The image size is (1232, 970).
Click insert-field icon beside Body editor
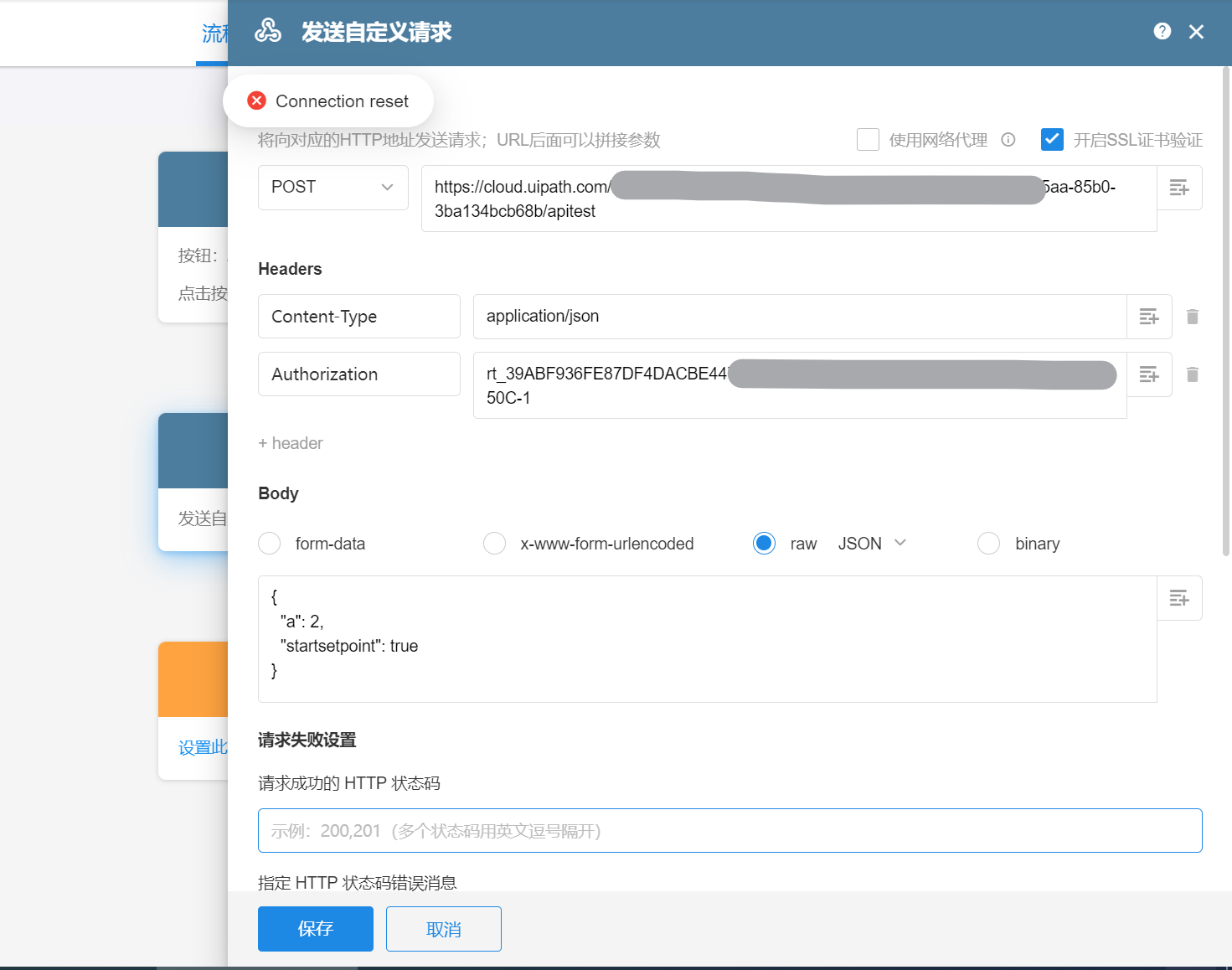(x=1179, y=598)
